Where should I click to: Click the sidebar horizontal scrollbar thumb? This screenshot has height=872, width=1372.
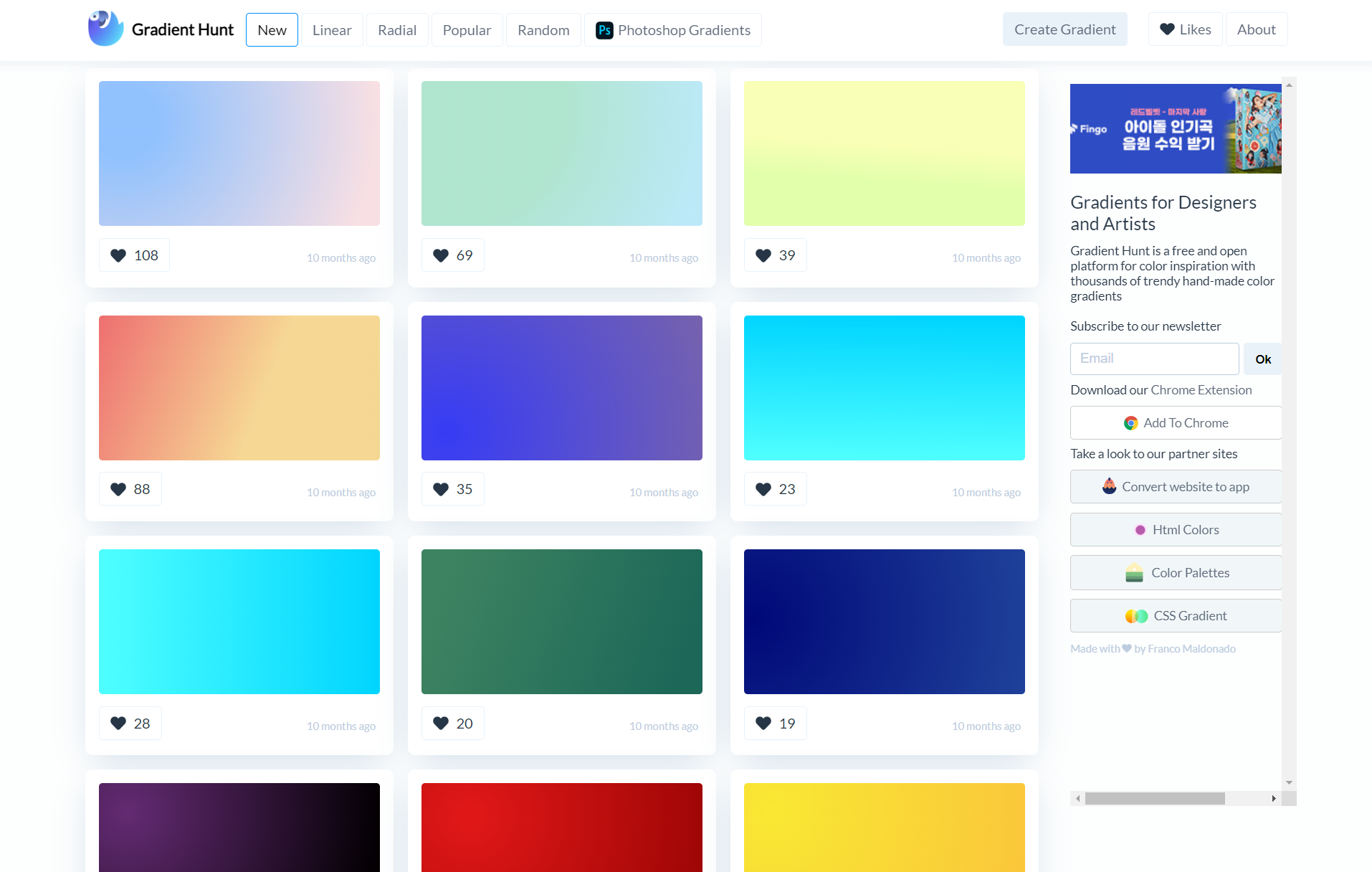[1155, 798]
